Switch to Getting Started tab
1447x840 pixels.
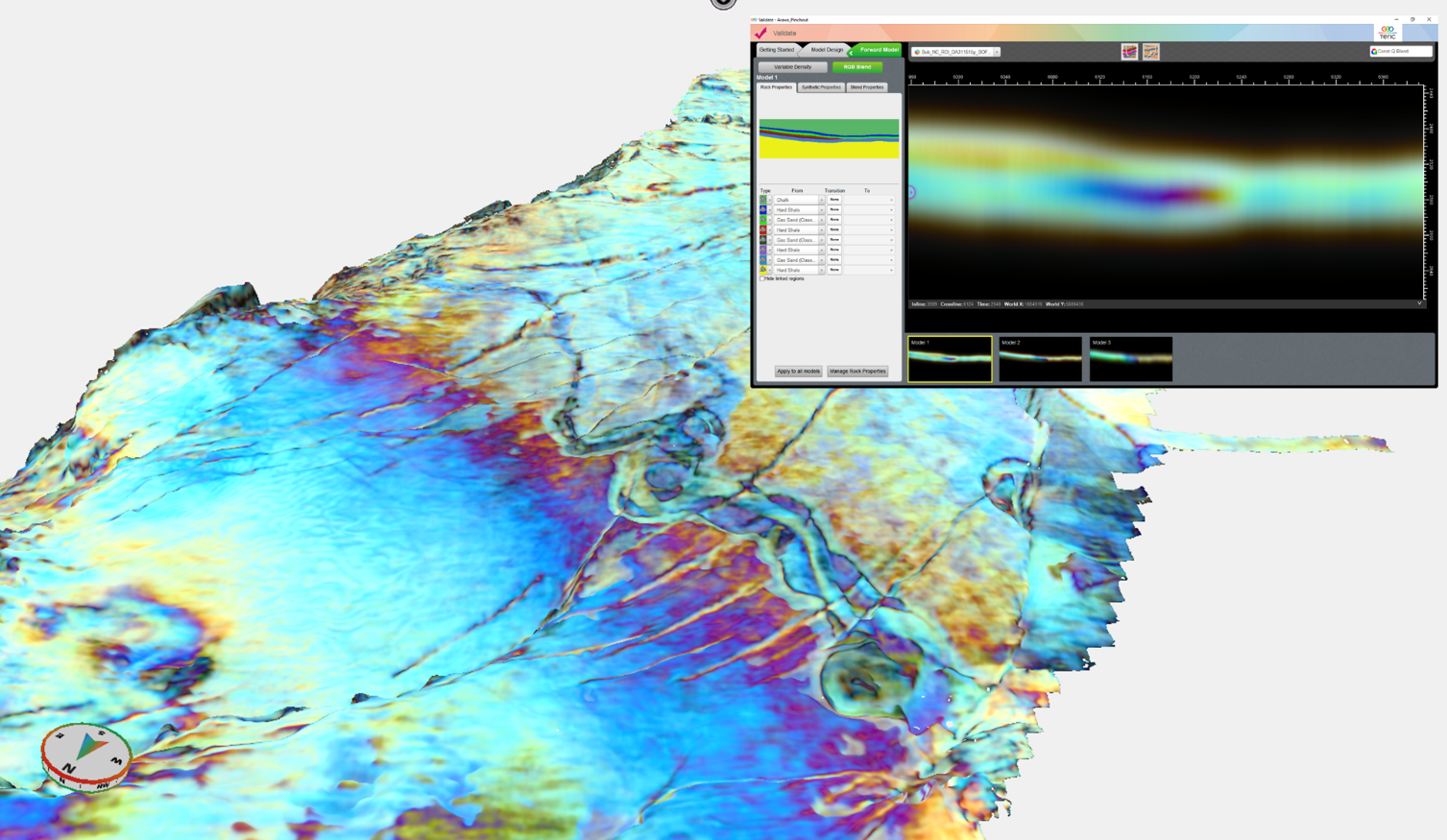point(777,50)
